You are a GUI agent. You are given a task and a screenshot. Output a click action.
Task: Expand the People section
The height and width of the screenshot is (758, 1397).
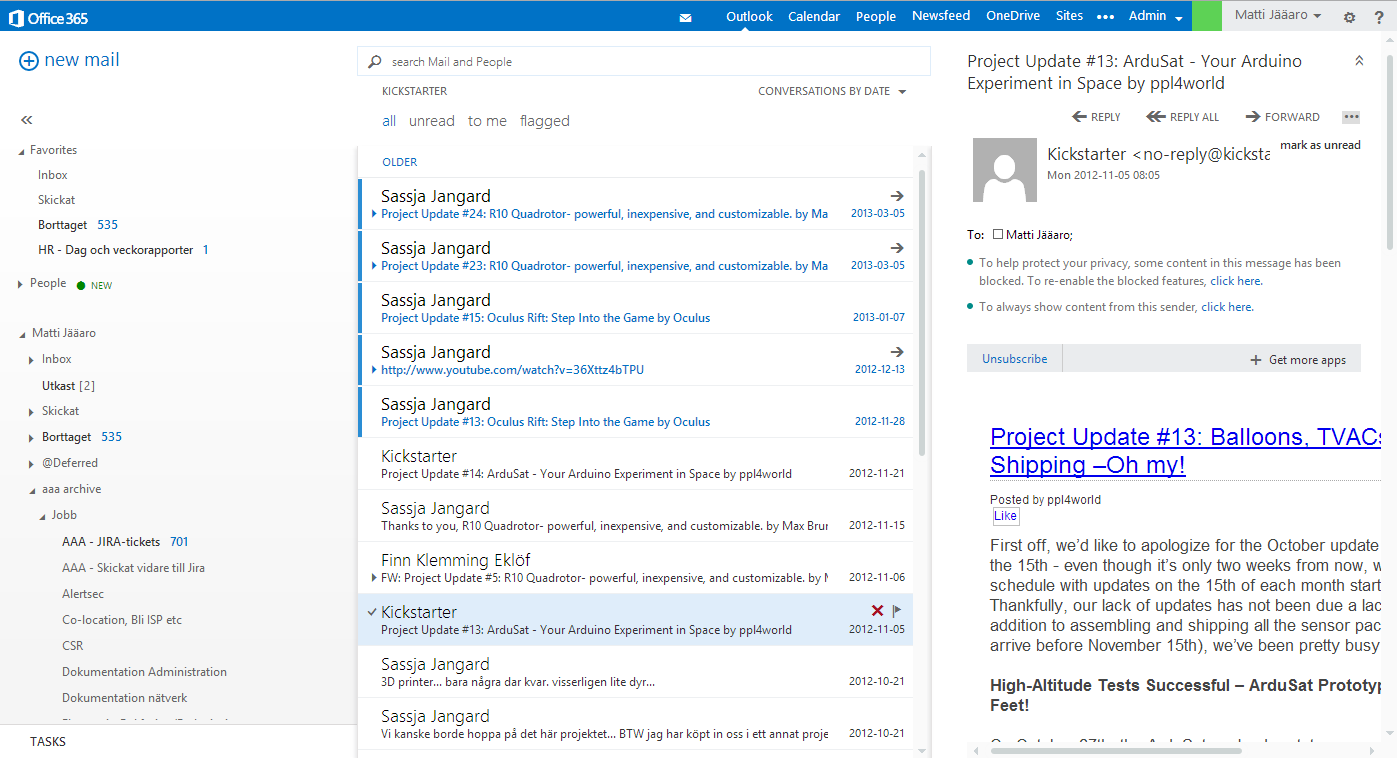click(x=21, y=284)
